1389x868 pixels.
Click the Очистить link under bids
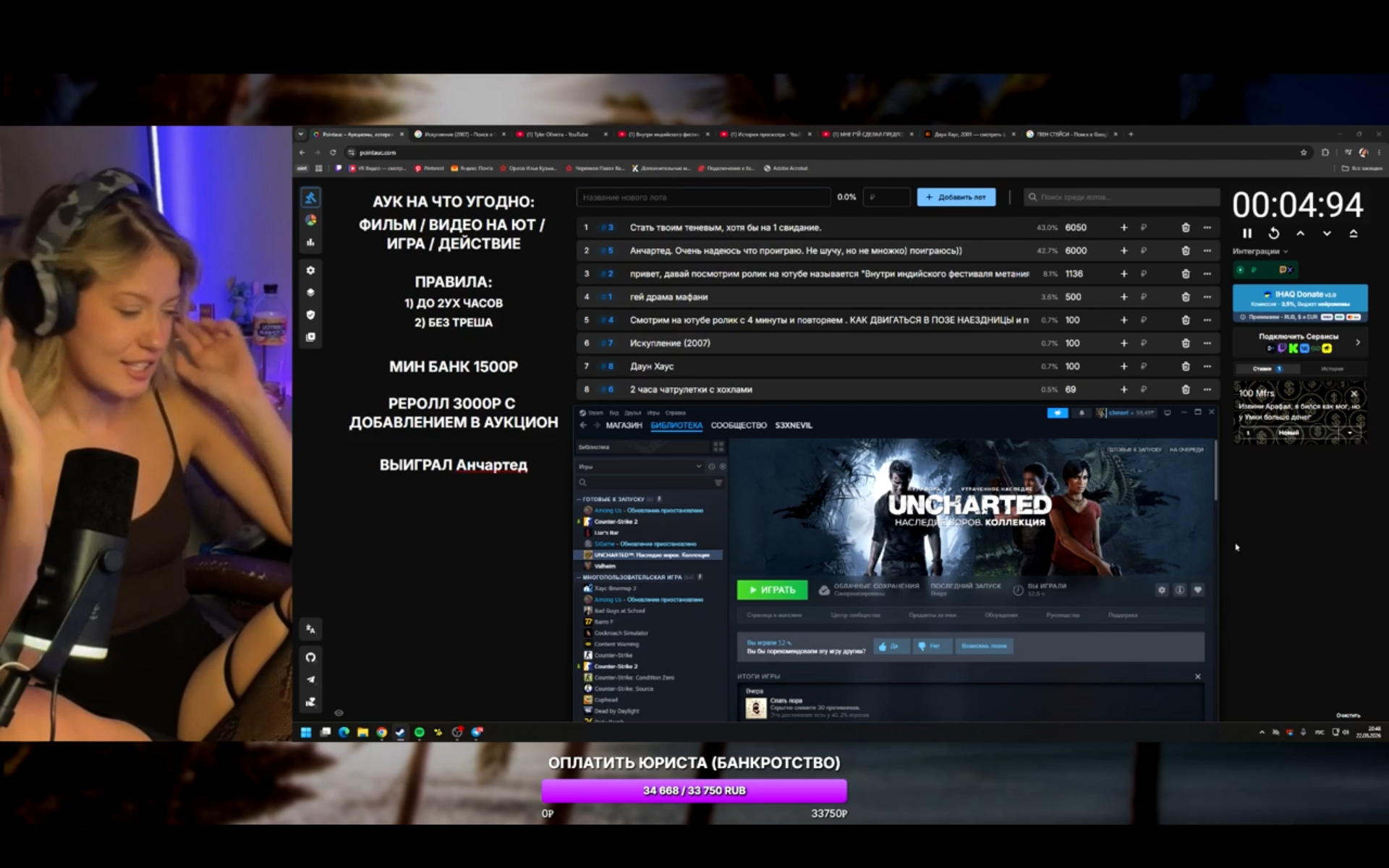pyautogui.click(x=1348, y=715)
